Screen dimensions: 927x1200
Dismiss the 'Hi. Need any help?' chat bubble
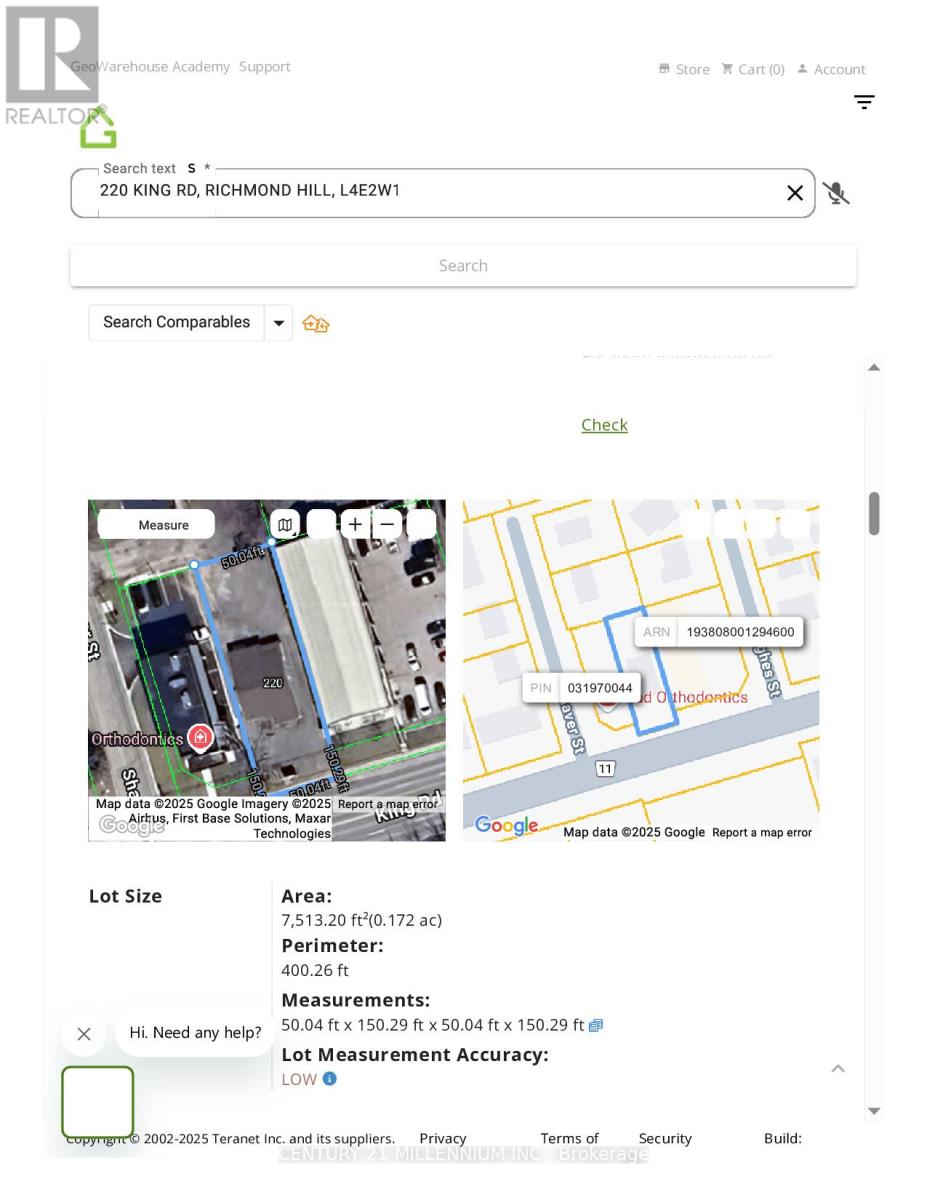point(84,1034)
